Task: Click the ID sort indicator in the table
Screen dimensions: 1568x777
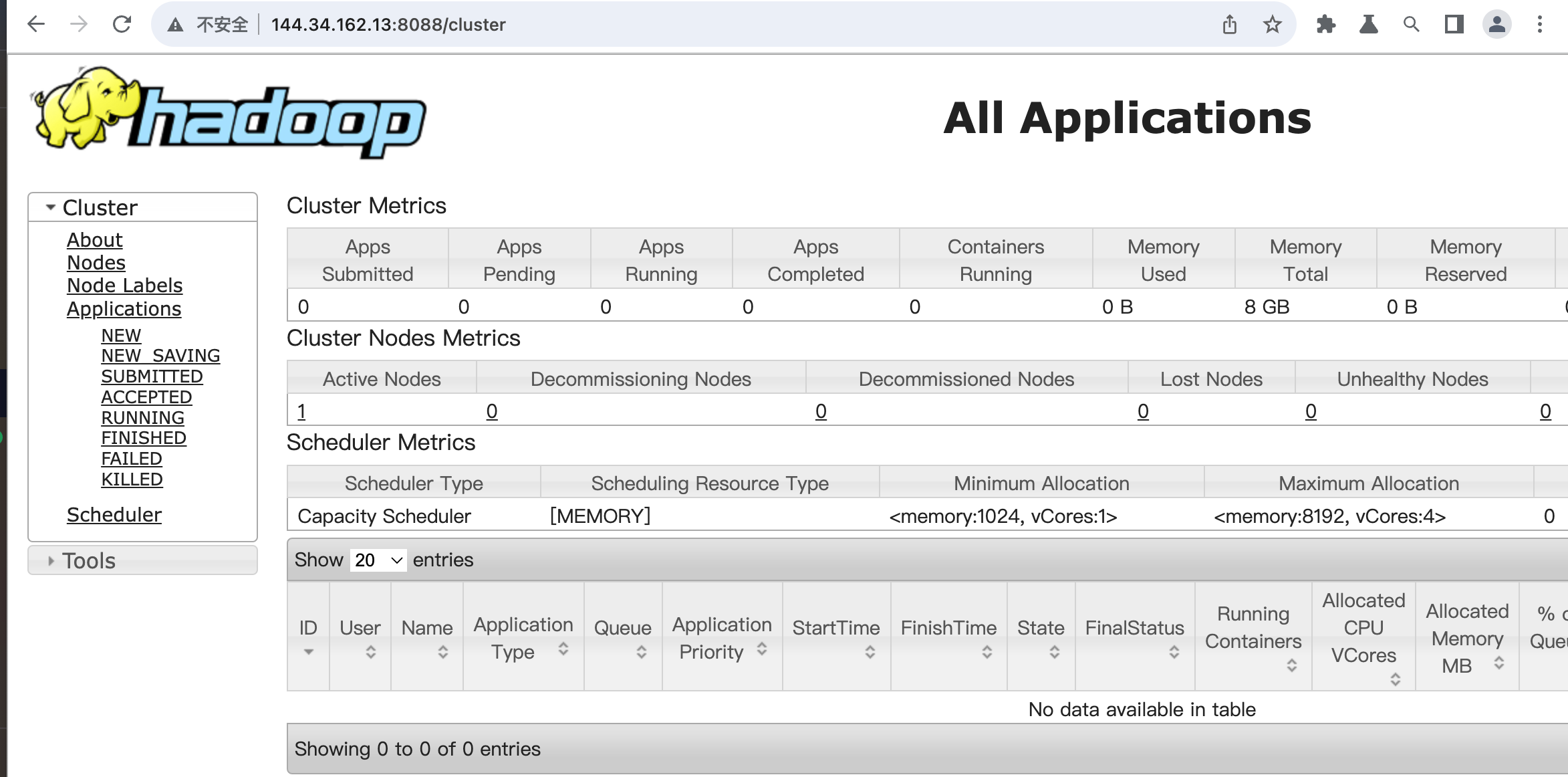Action: point(308,650)
